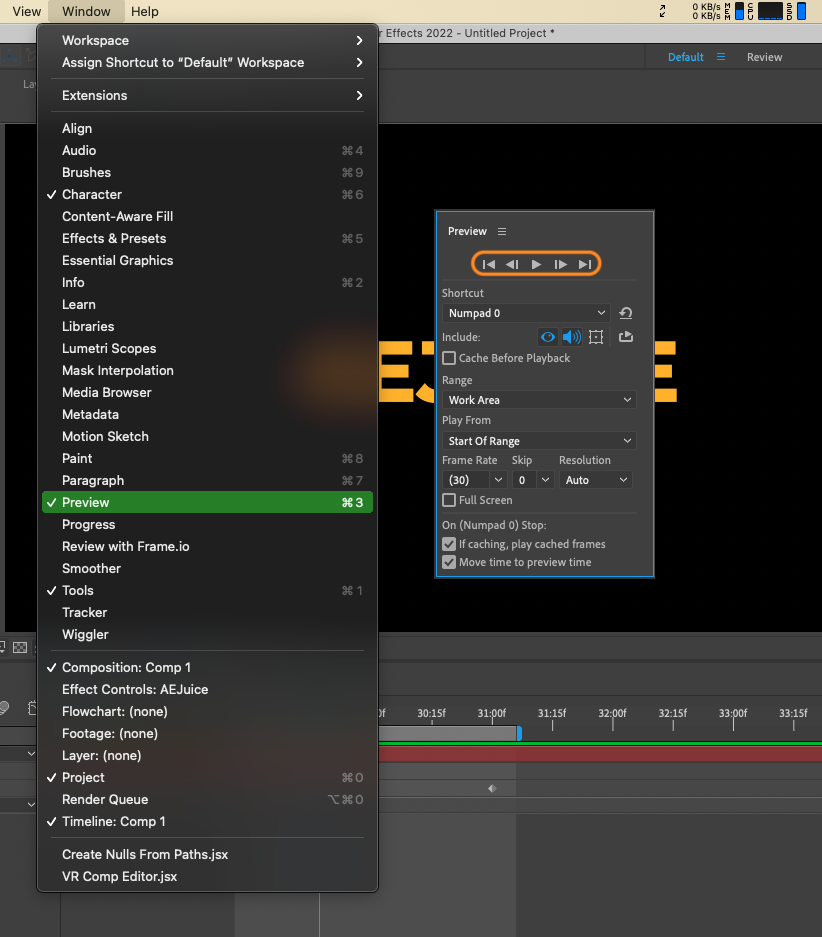Open the Preview panel hamburger menu

click(502, 231)
